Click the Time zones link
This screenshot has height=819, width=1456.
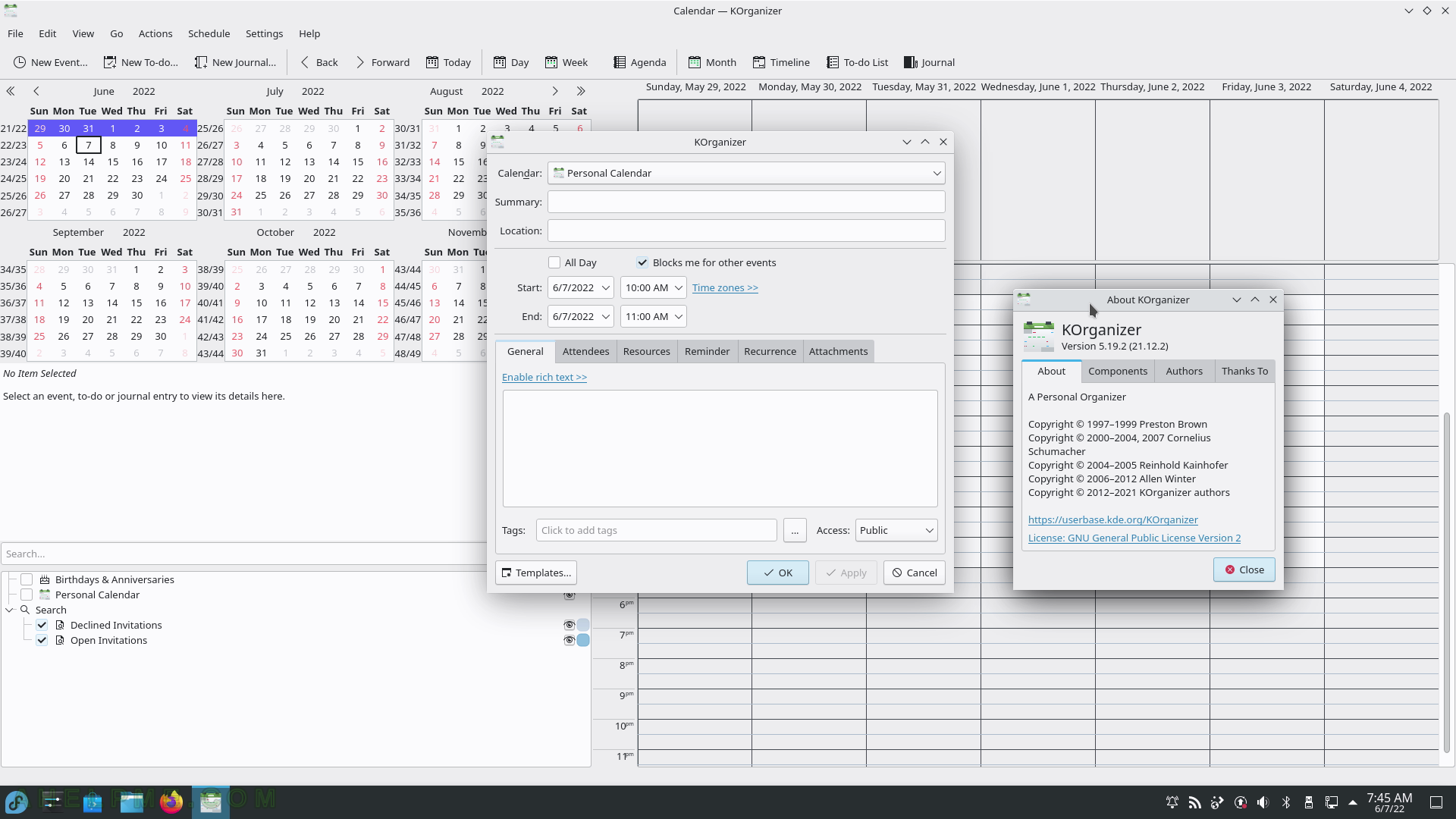pyautogui.click(x=725, y=287)
